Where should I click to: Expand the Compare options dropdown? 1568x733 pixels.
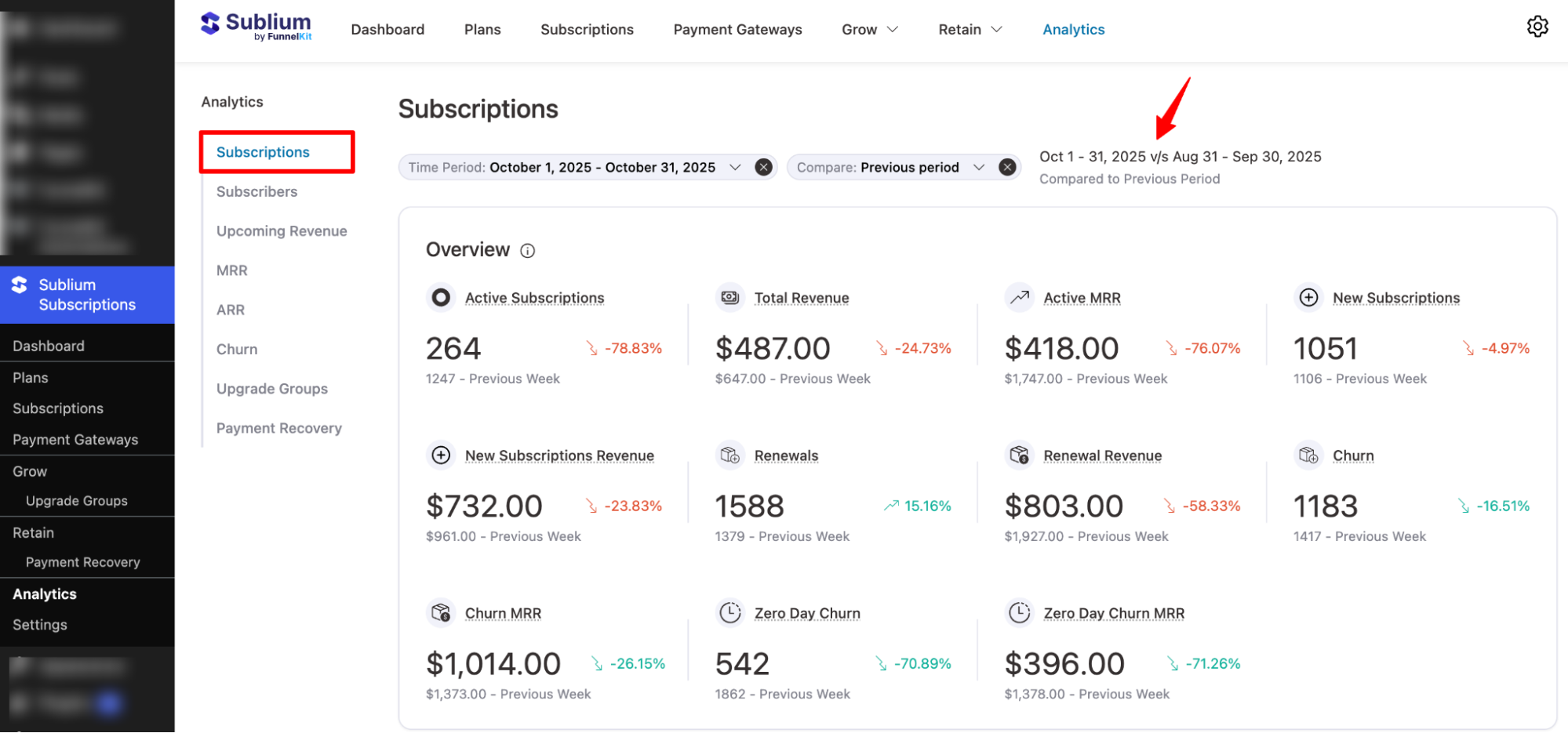point(979,167)
